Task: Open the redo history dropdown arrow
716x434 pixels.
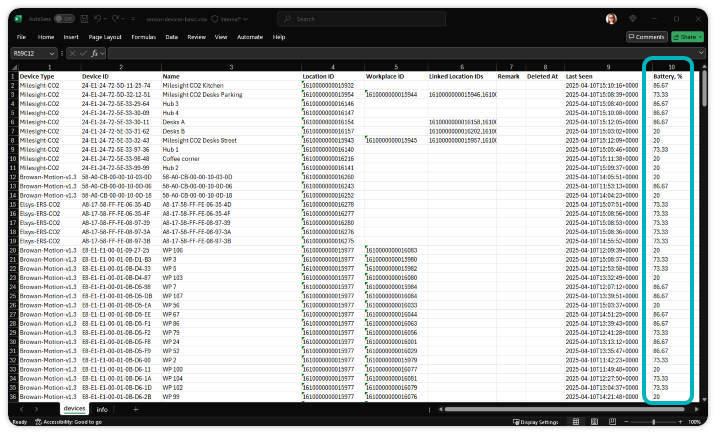Action: [x=123, y=19]
